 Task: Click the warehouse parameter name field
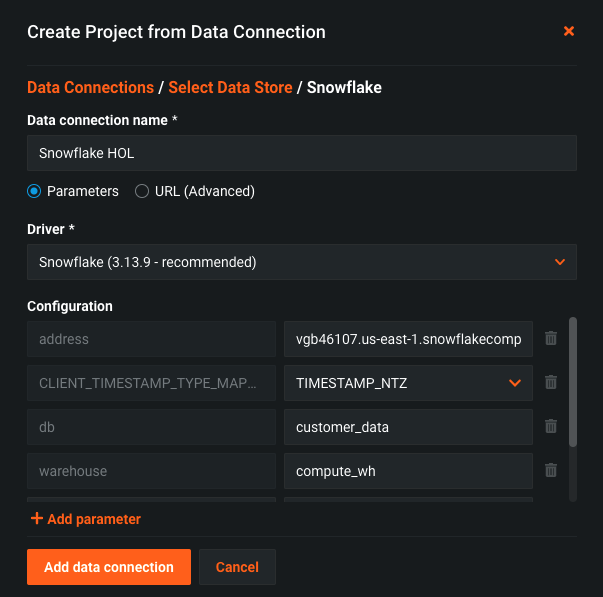point(152,471)
